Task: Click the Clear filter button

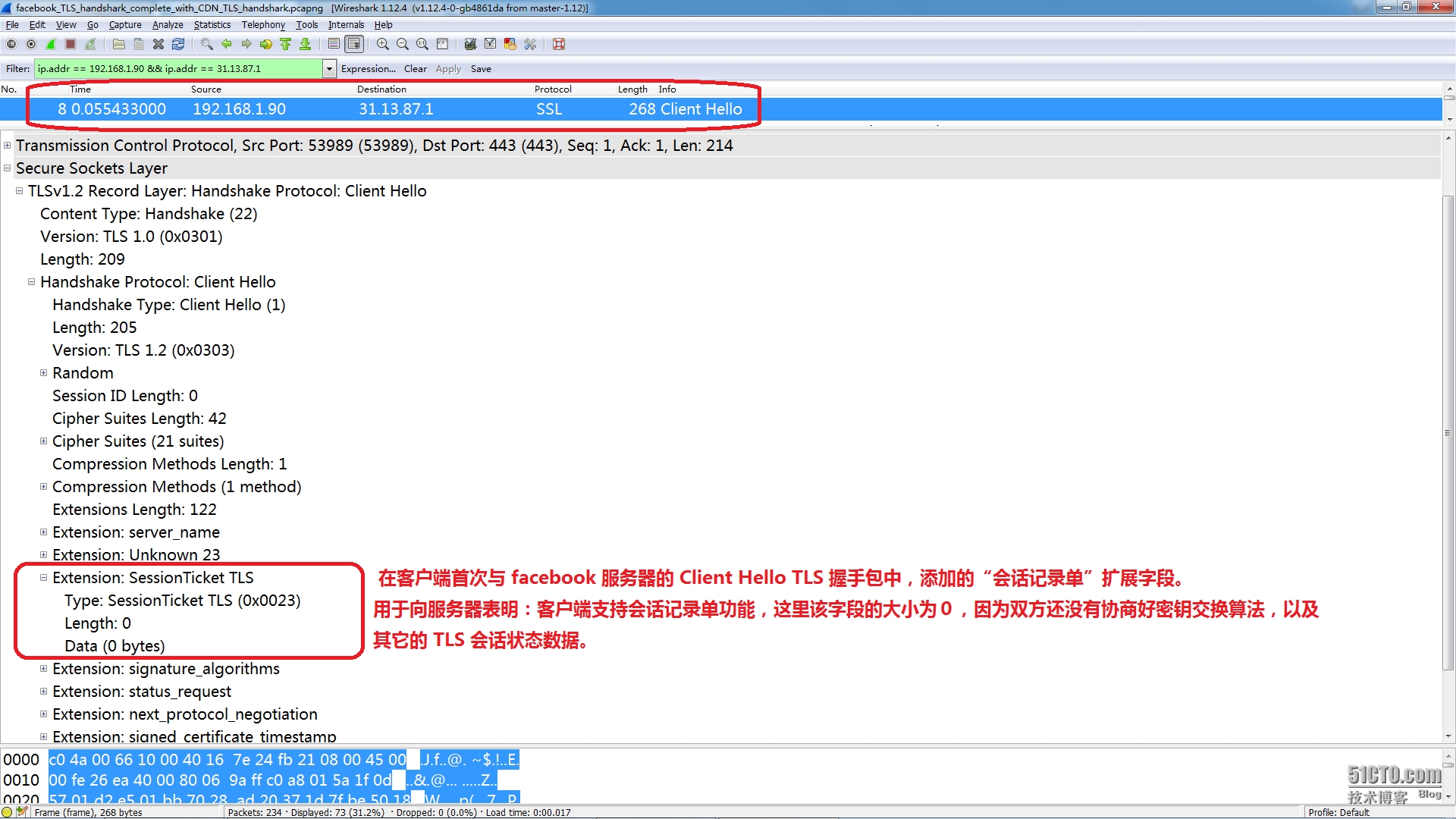Action: (415, 68)
